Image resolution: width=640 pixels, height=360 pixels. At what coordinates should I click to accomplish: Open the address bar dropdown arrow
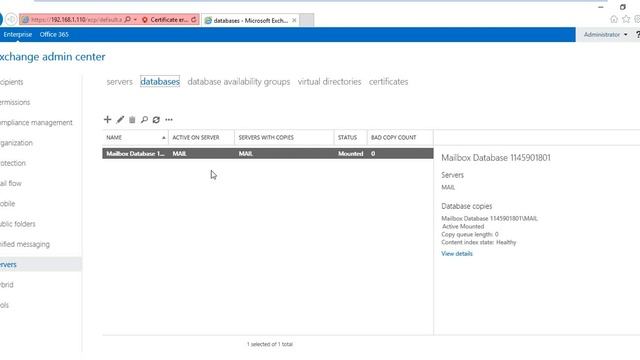[x=136, y=19]
